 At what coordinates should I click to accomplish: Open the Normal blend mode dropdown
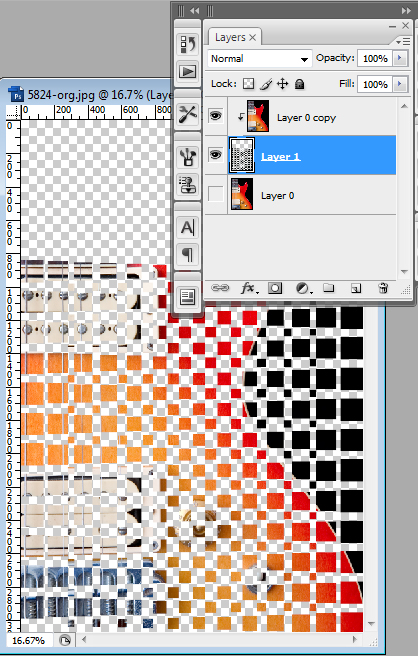pos(259,59)
